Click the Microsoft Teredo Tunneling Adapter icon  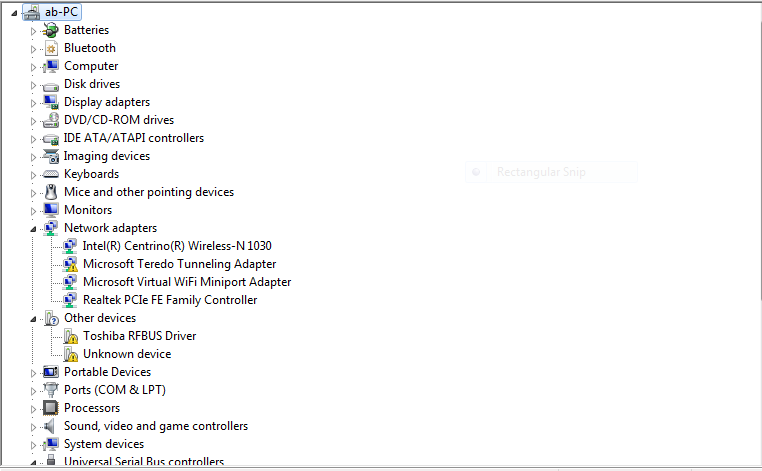(x=70, y=264)
